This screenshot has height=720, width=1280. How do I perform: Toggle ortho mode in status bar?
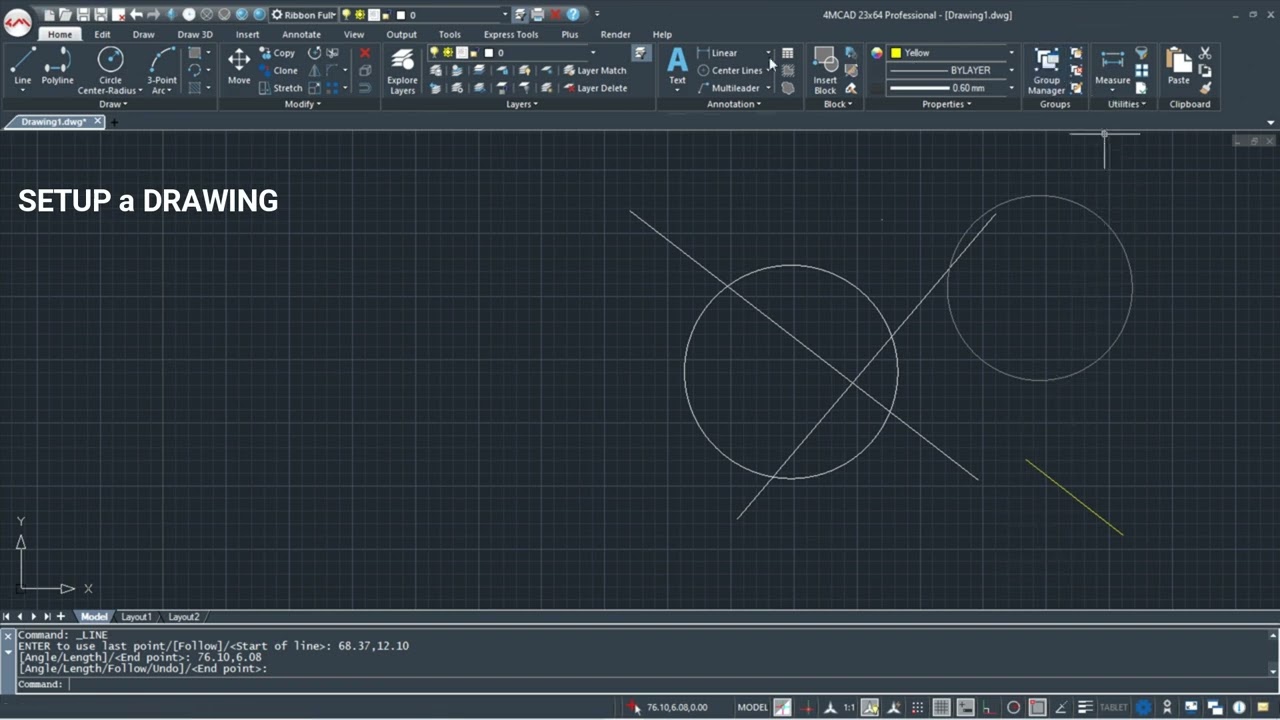tap(988, 707)
